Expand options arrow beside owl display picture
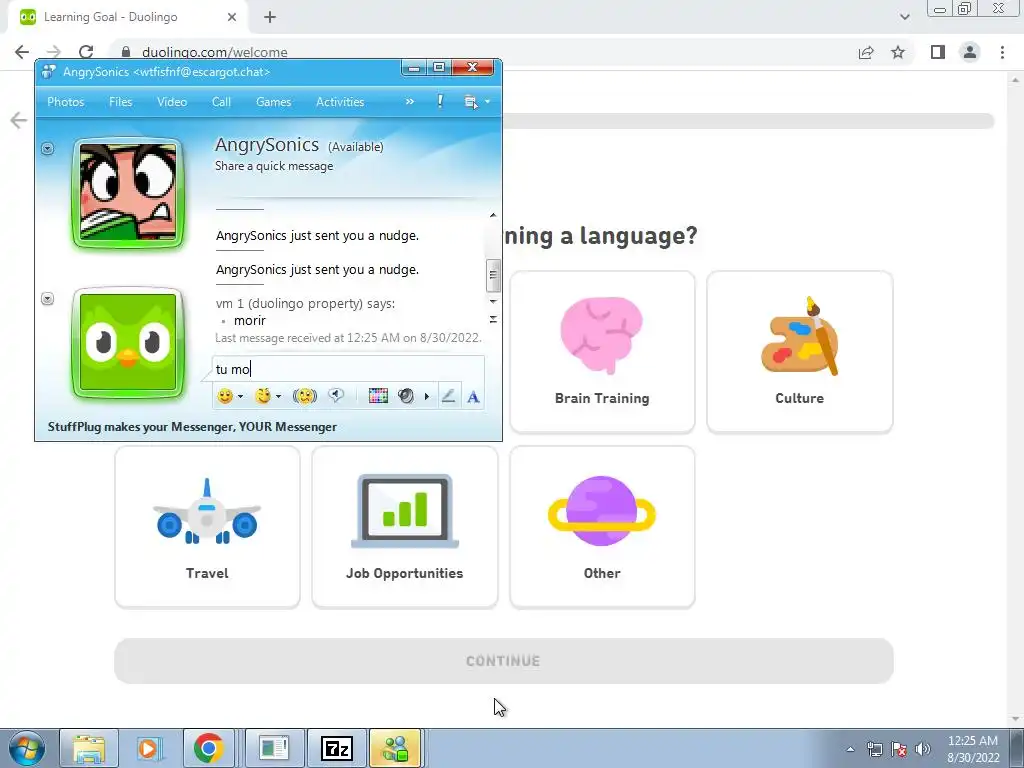 tap(47, 298)
